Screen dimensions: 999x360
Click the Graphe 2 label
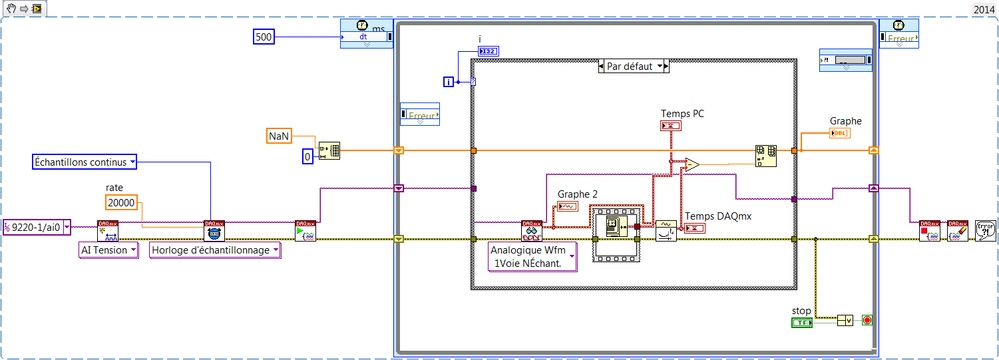[x=578, y=194]
